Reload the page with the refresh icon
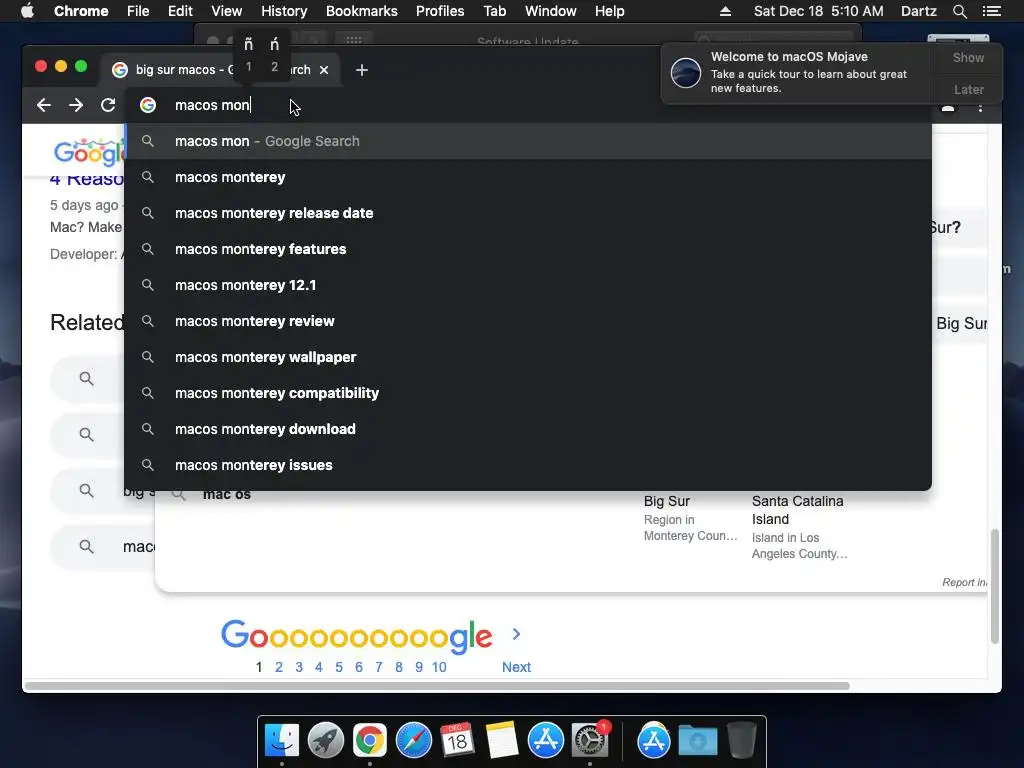The height and width of the screenshot is (768, 1024). [108, 105]
